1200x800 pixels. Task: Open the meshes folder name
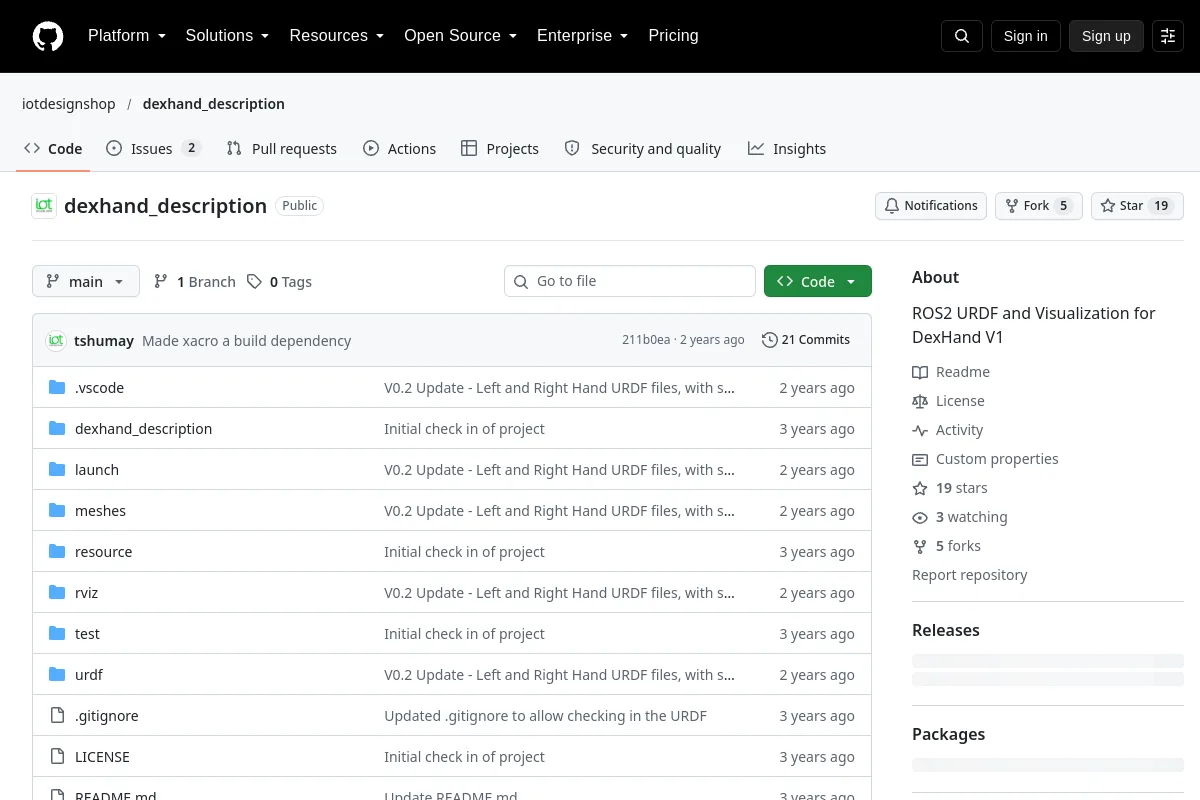pyautogui.click(x=100, y=511)
